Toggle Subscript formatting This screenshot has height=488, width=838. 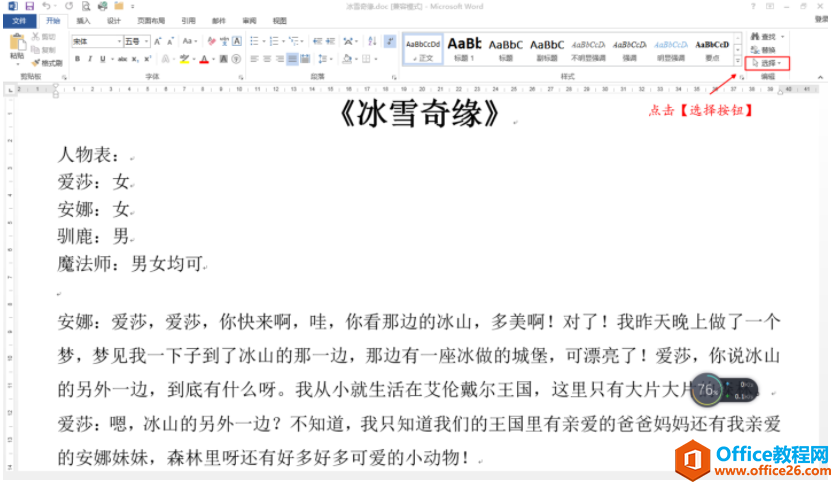pos(135,59)
